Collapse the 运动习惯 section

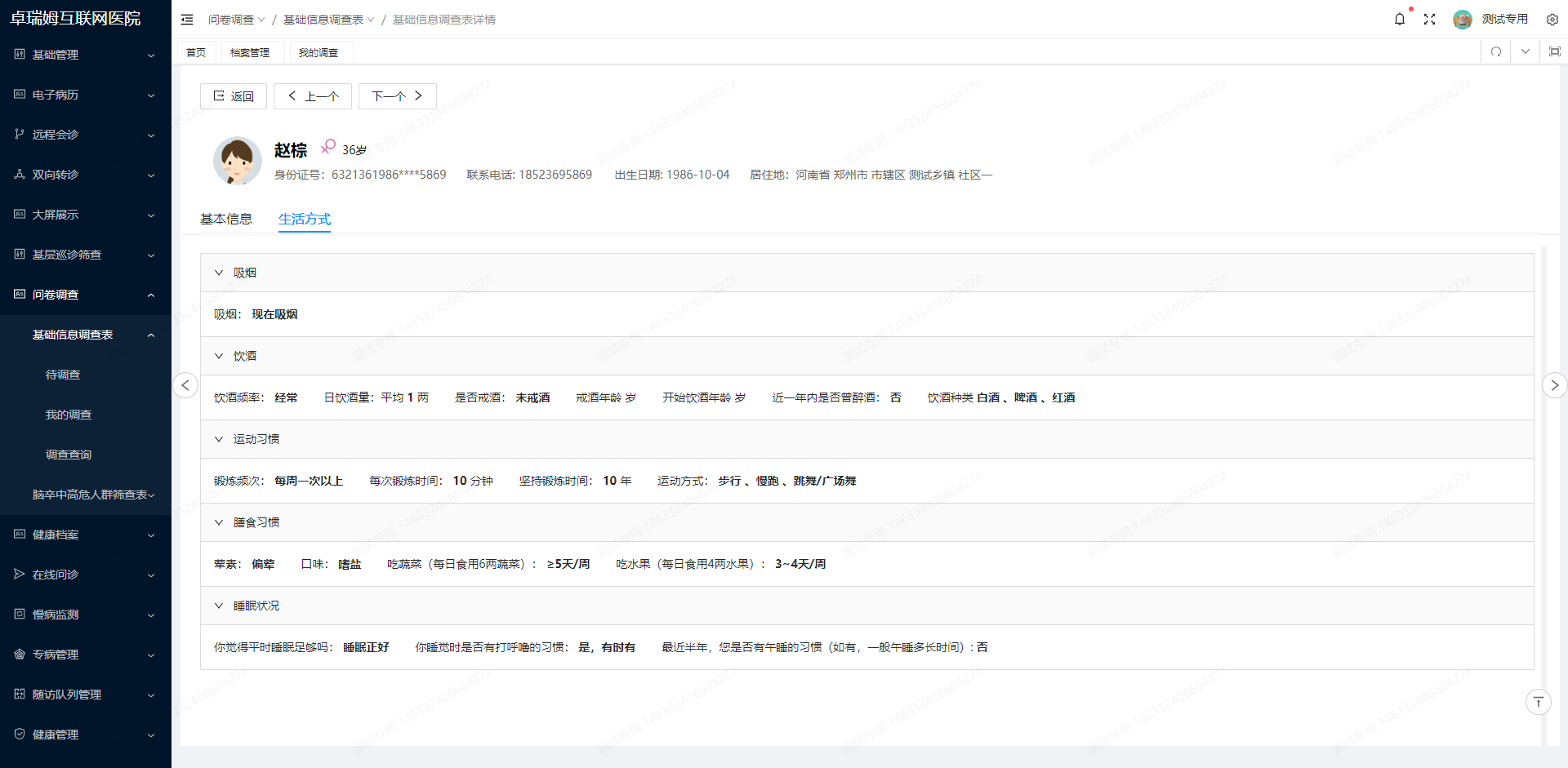point(219,439)
